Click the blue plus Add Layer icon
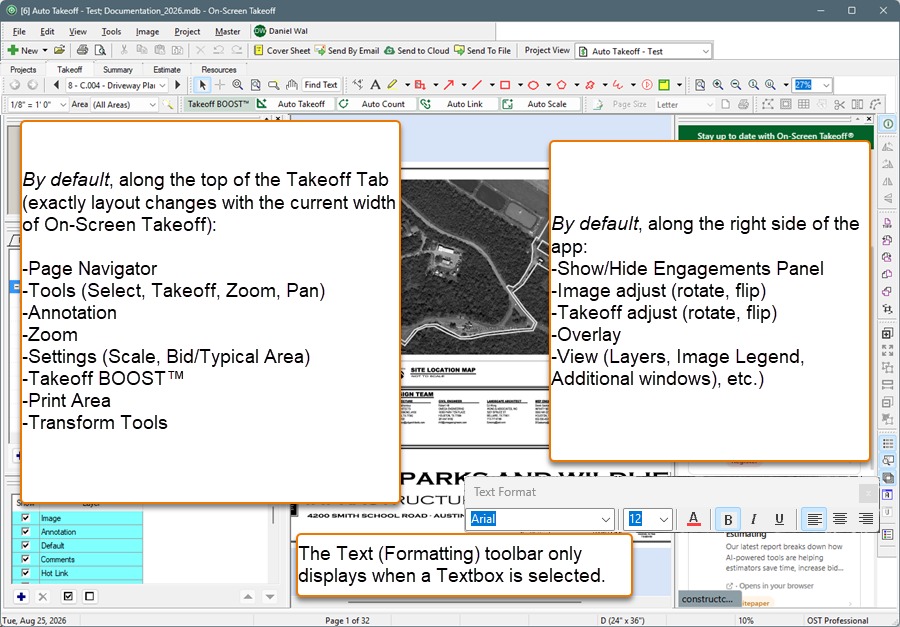Image resolution: width=900 pixels, height=627 pixels. (x=21, y=597)
